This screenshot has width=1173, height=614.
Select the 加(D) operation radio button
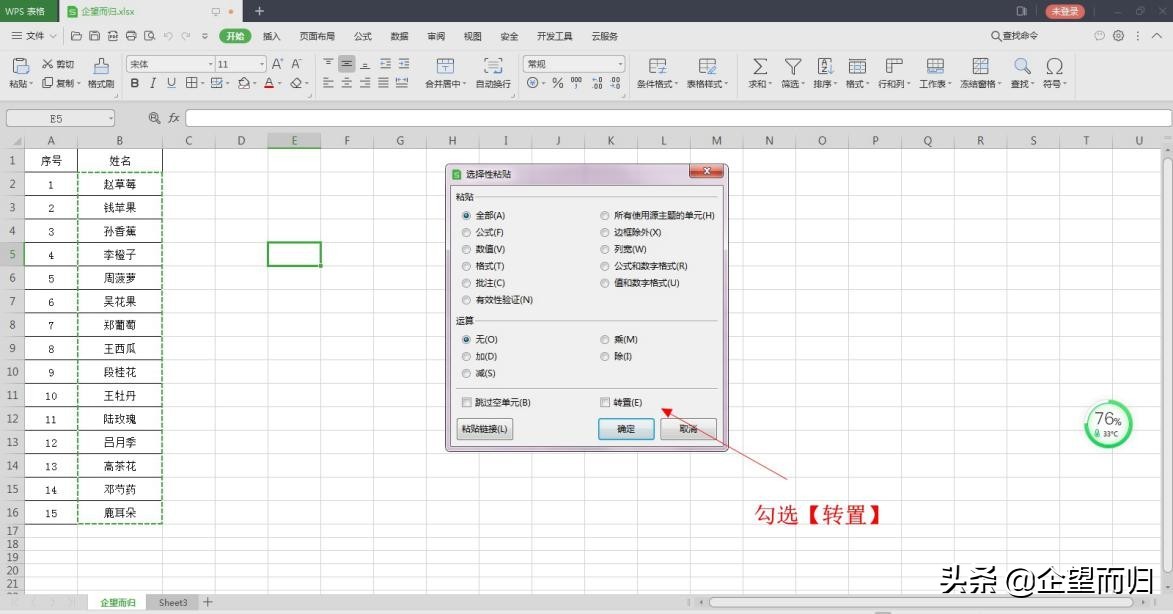click(466, 357)
